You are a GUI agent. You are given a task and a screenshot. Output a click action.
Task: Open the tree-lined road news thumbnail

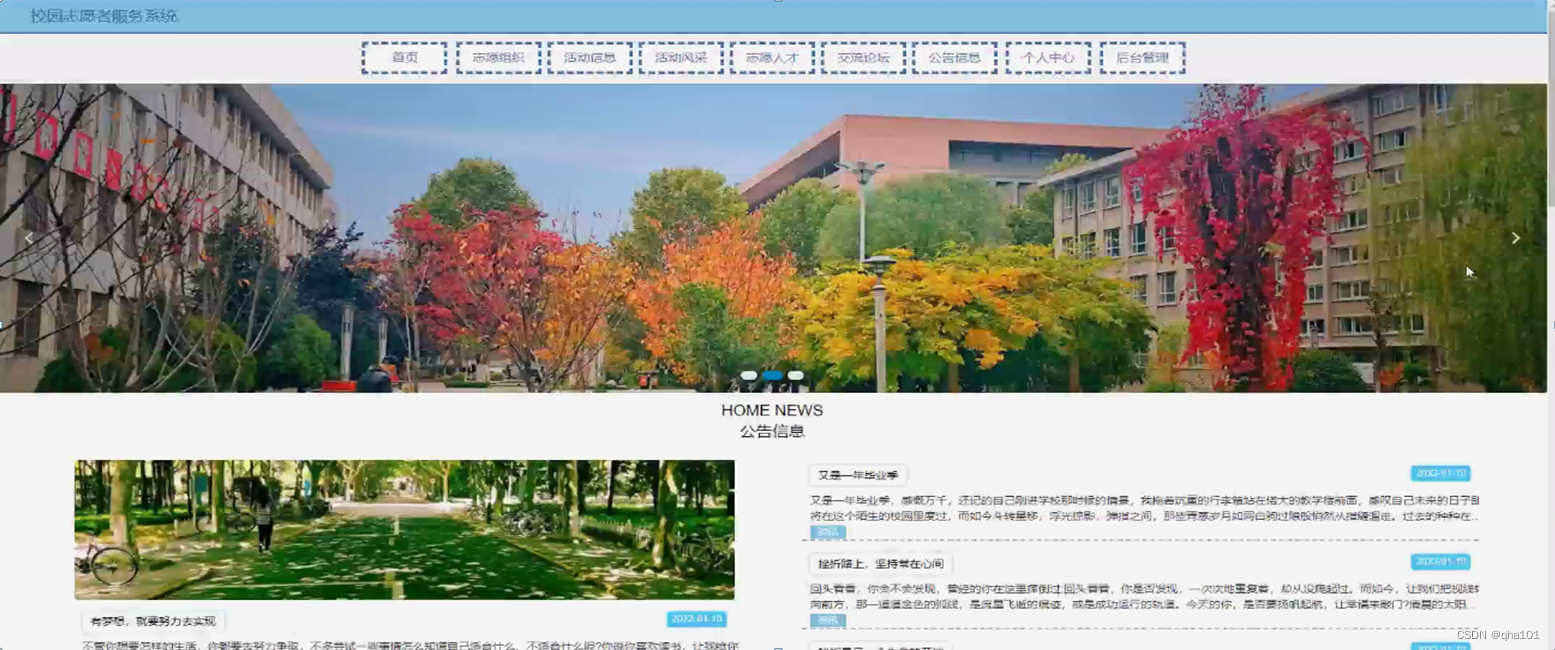pos(404,529)
